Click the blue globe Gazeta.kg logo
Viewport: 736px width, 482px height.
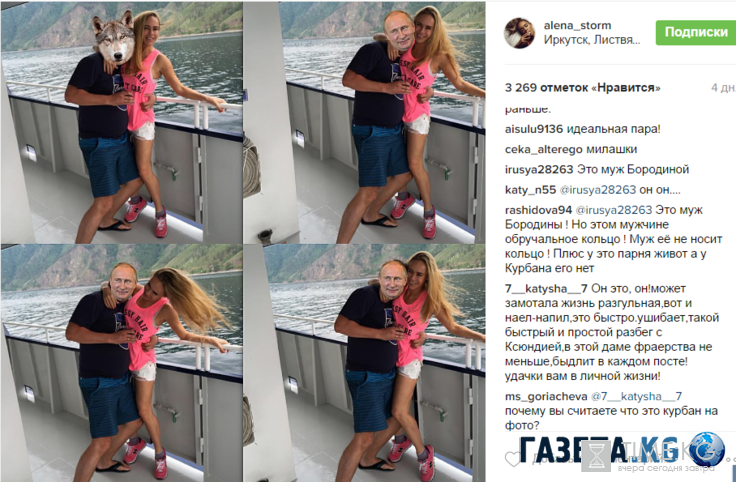[x=706, y=449]
